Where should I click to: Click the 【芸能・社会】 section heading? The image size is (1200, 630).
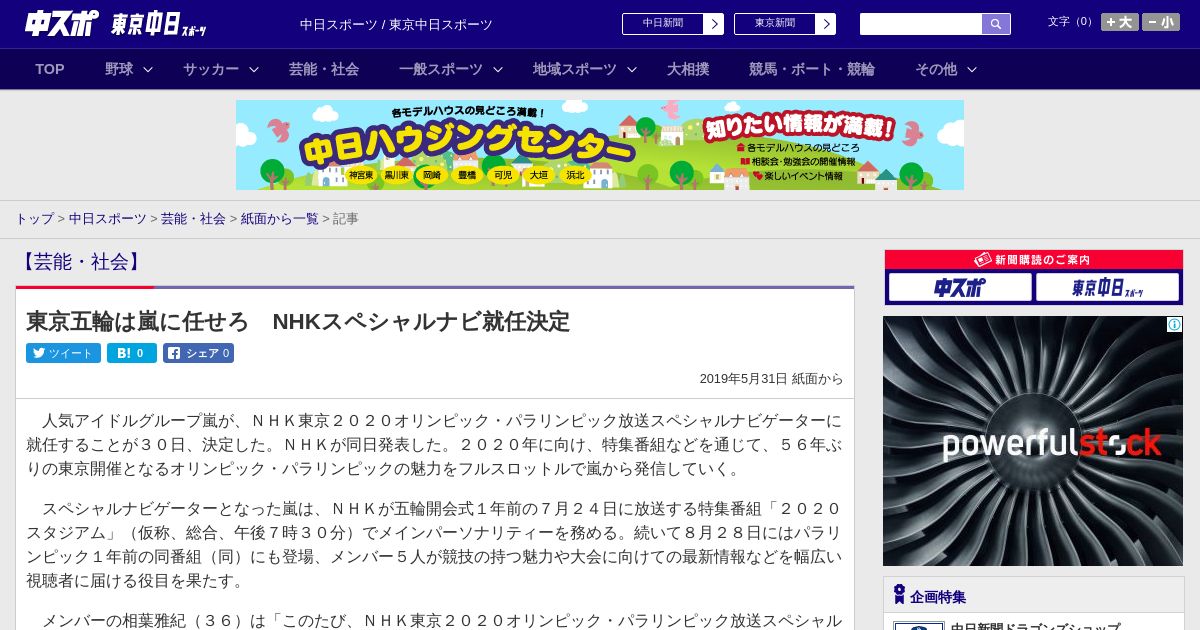pyautogui.click(x=81, y=262)
